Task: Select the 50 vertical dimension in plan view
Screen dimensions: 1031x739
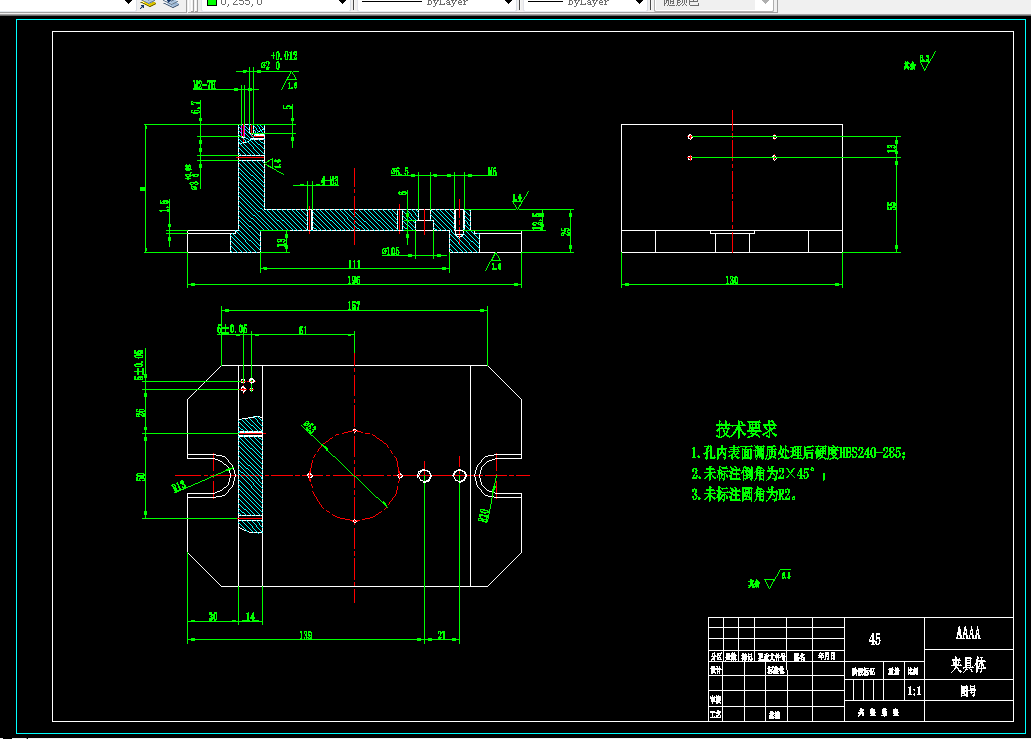Action: point(141,477)
